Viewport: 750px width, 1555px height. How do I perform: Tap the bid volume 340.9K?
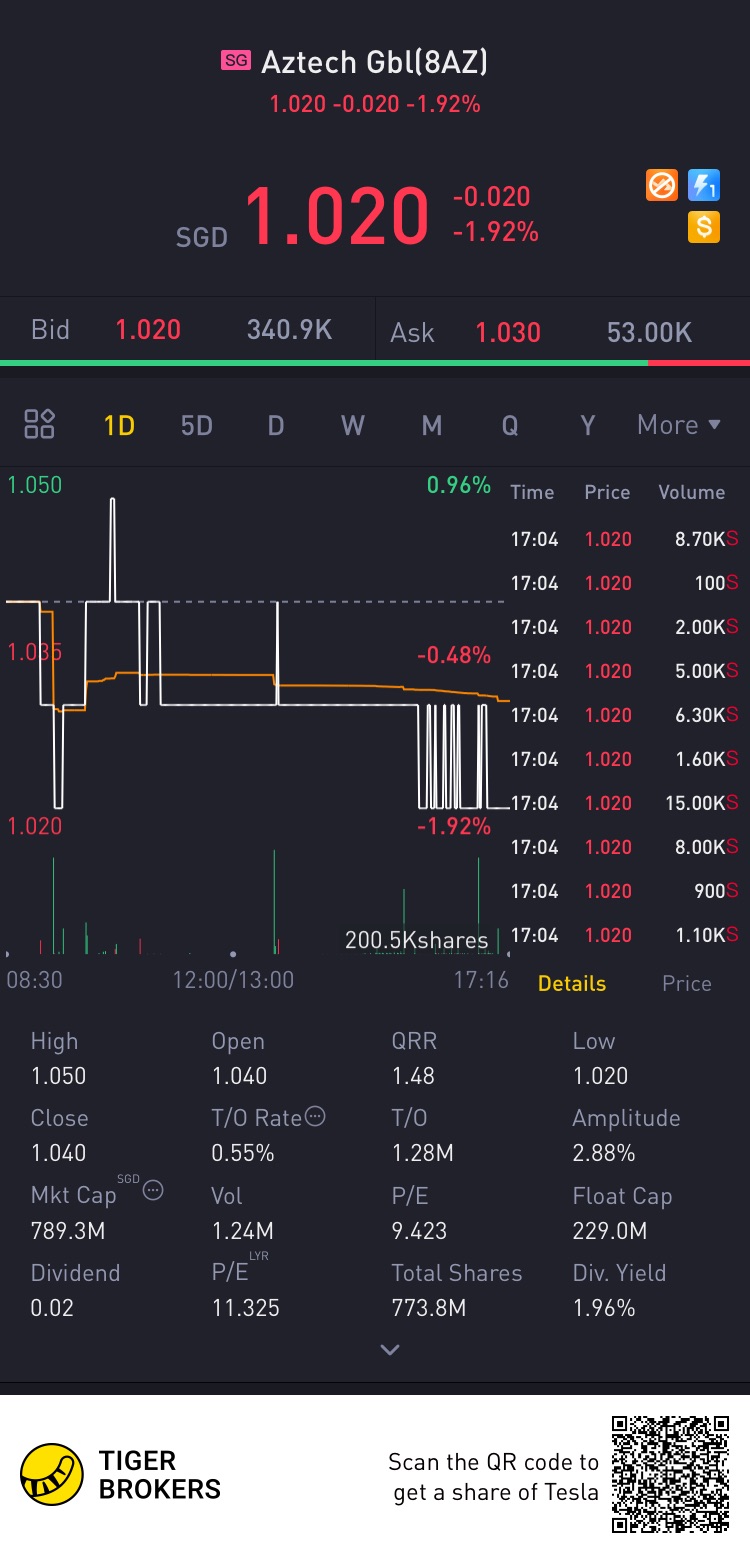(290, 330)
